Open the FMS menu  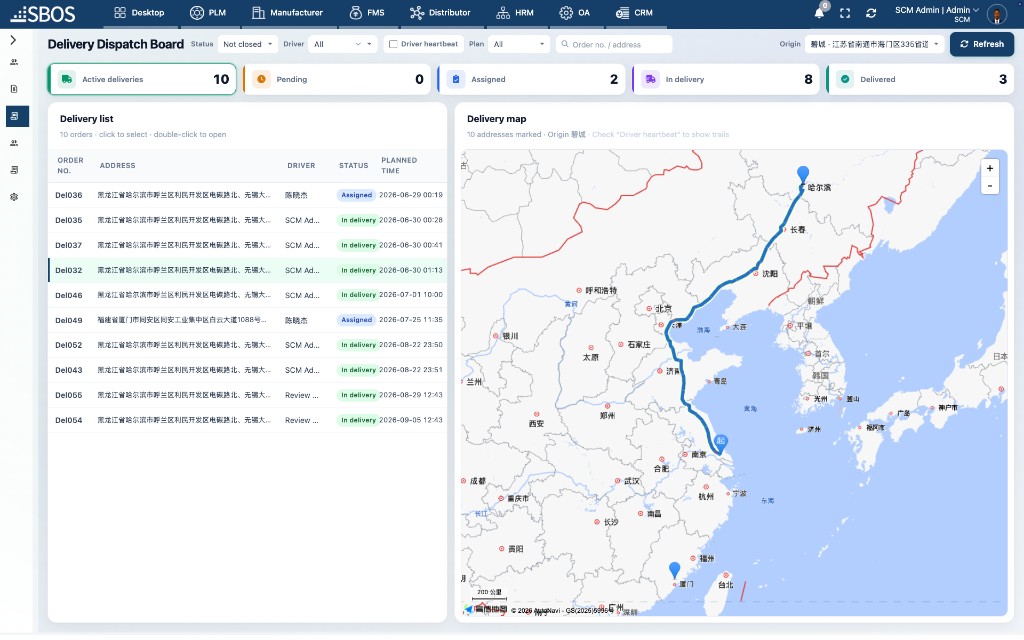(x=367, y=12)
